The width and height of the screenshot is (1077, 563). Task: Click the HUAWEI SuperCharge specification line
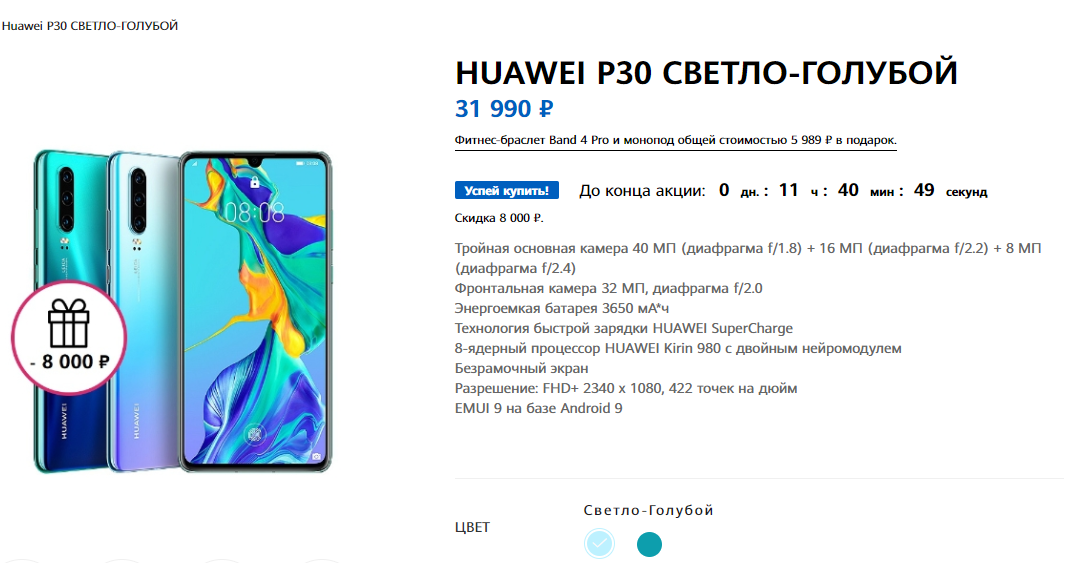point(624,328)
